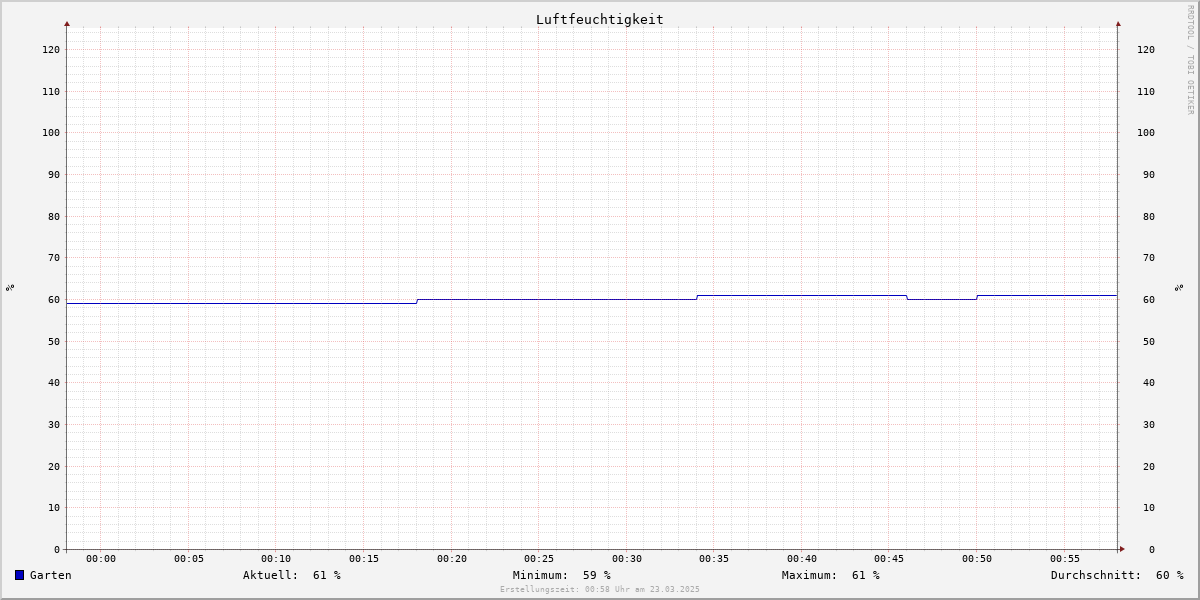
Task: Select the Maximum: 61 % value
Action: [x=831, y=575]
